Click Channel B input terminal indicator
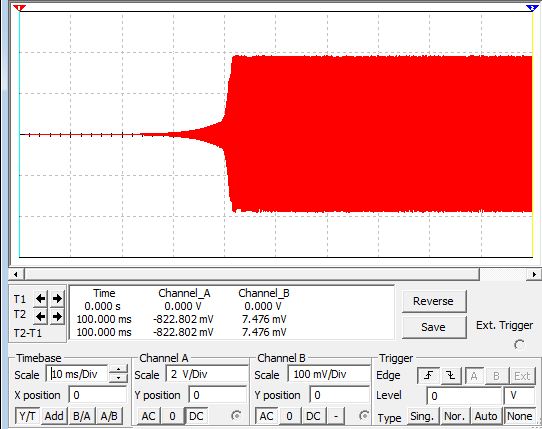 [x=364, y=416]
